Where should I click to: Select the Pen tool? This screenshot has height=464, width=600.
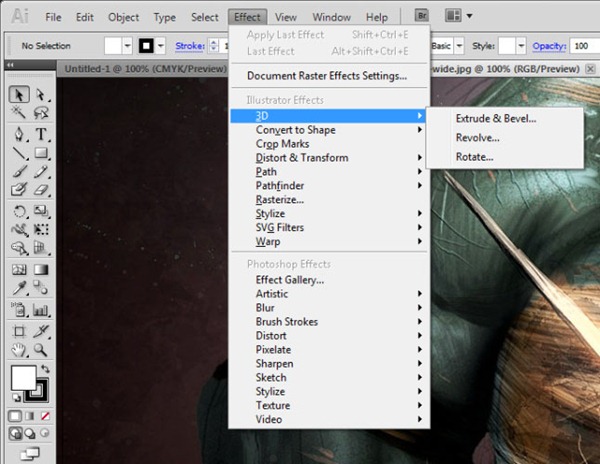click(x=19, y=134)
